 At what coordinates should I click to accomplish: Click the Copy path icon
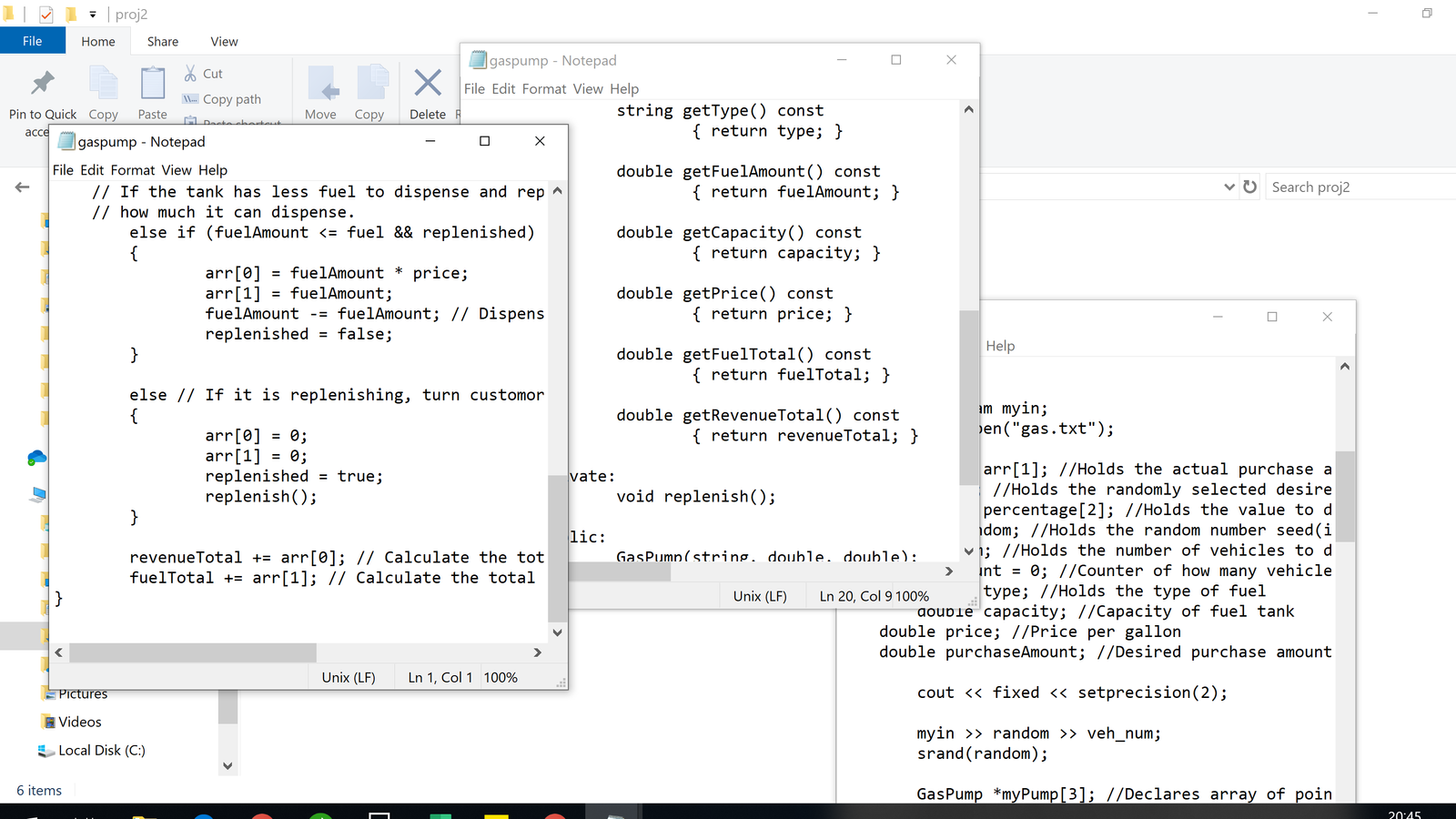191,99
